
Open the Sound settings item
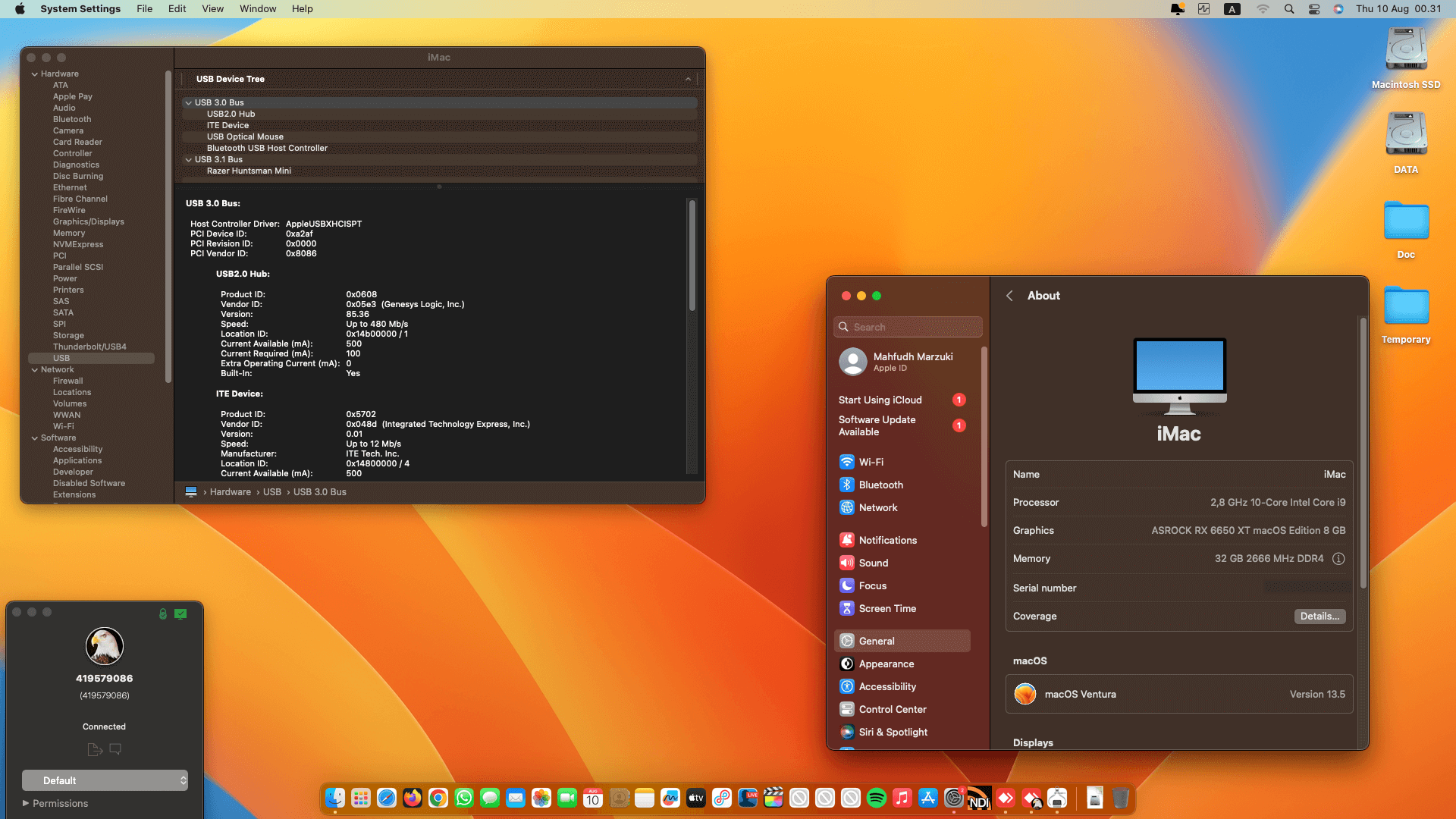(x=873, y=563)
